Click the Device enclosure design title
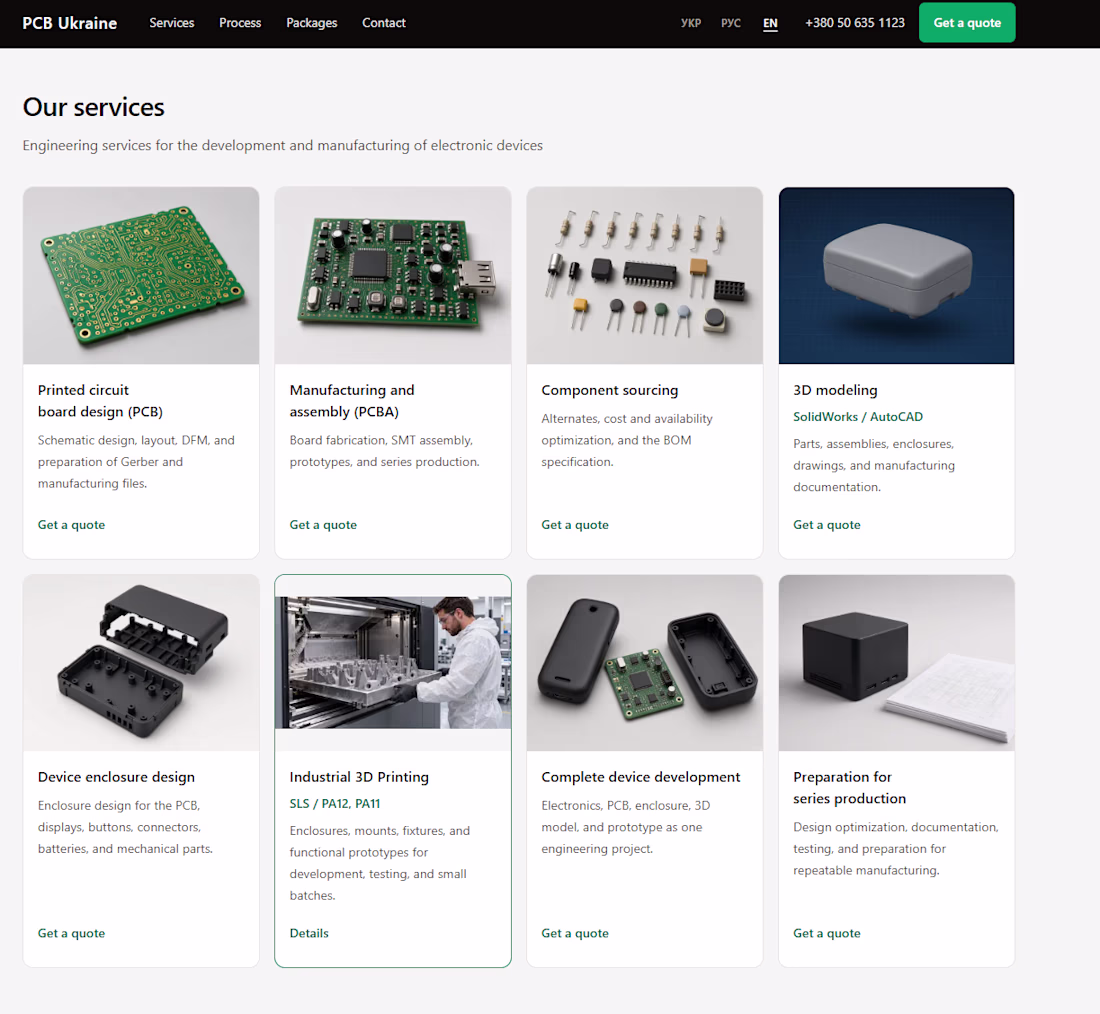The image size is (1100, 1014). click(x=116, y=777)
